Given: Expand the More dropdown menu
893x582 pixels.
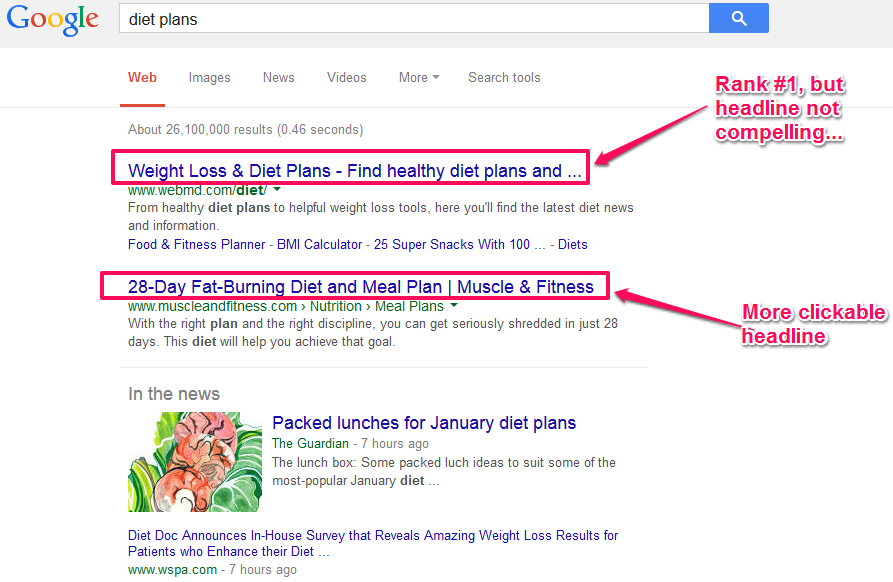Looking at the screenshot, I should tap(419, 77).
